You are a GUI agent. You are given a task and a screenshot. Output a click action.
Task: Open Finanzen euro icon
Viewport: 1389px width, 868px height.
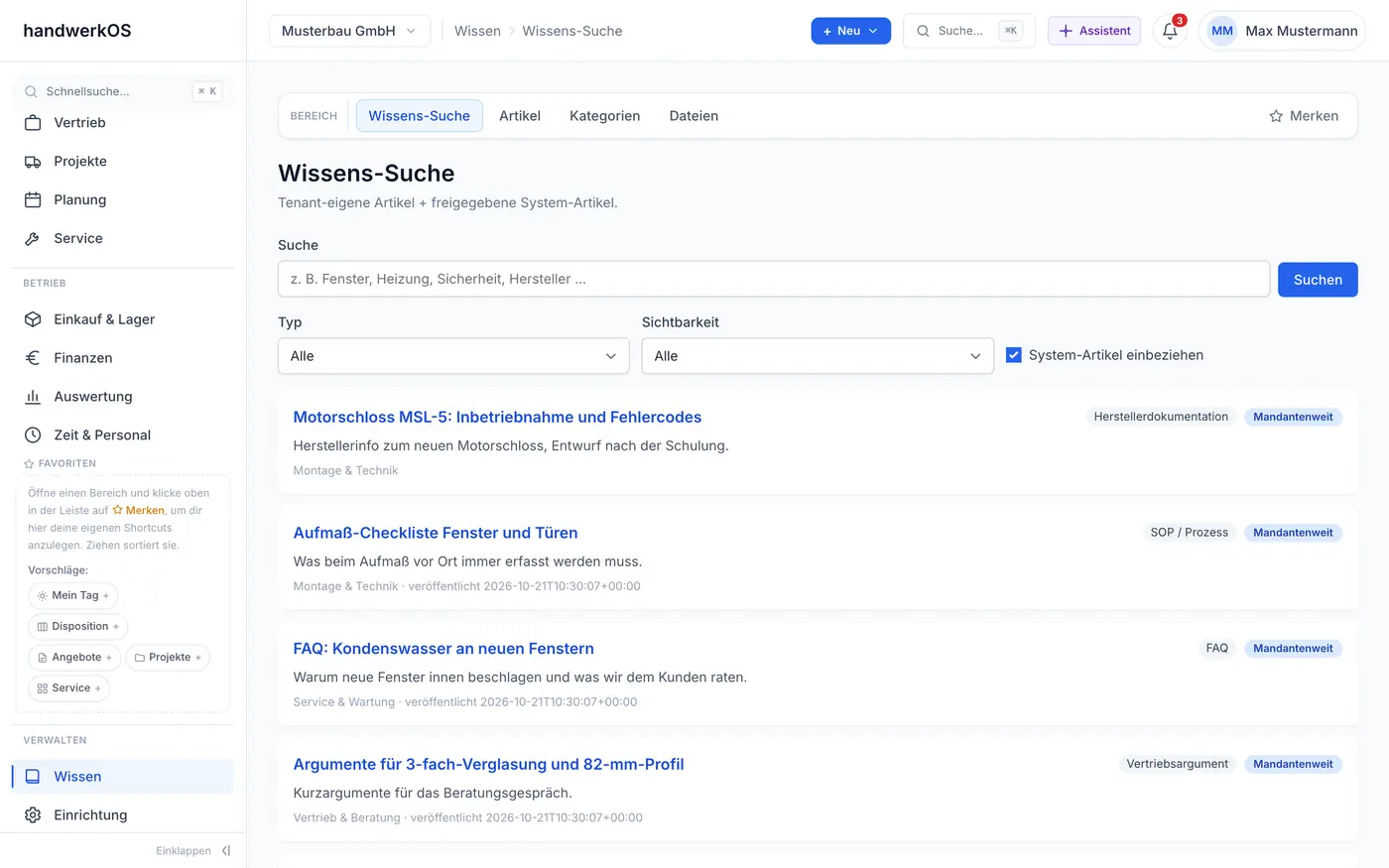[33, 358]
